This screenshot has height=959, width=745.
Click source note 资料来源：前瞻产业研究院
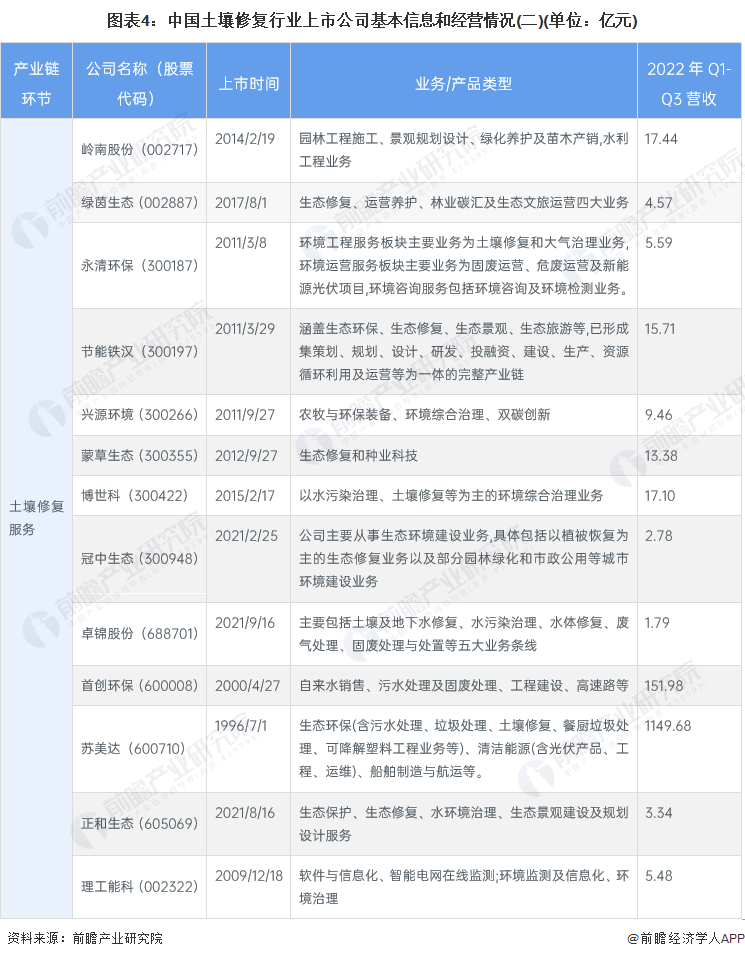(85, 938)
